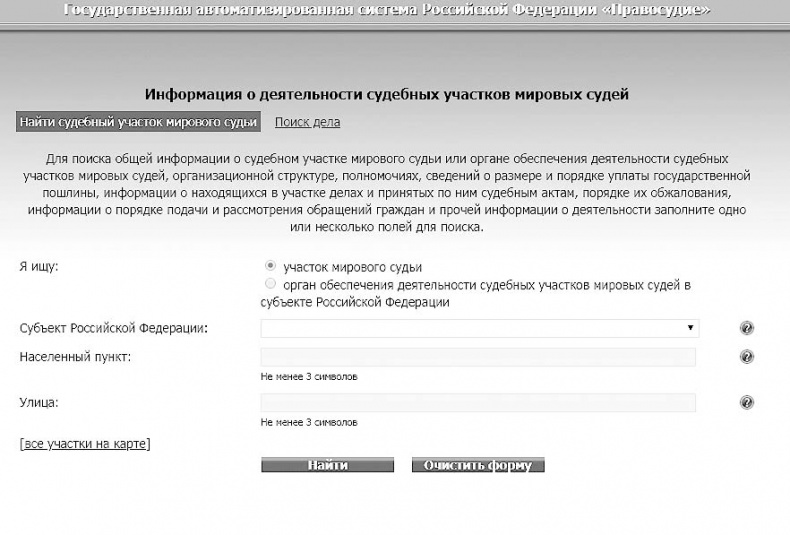Click 'Не менее 3 символов' hint under Улица
The width and height of the screenshot is (790, 535).
308,422
